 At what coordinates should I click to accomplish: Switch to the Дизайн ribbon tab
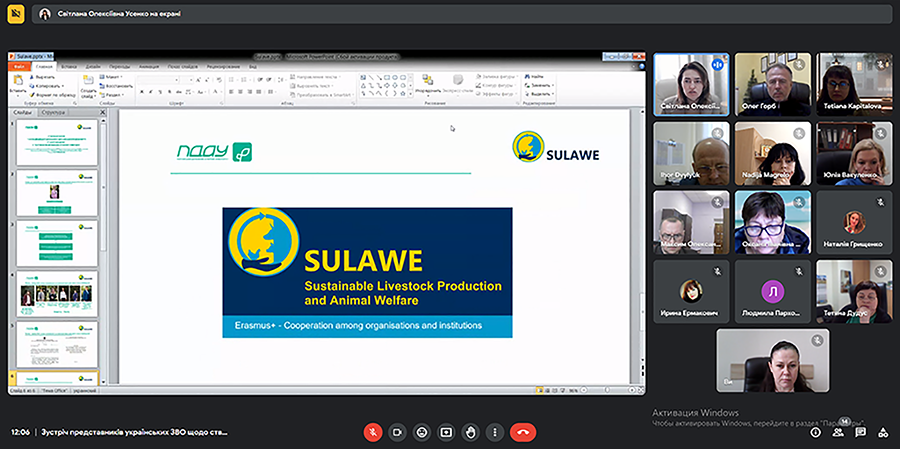[93, 66]
